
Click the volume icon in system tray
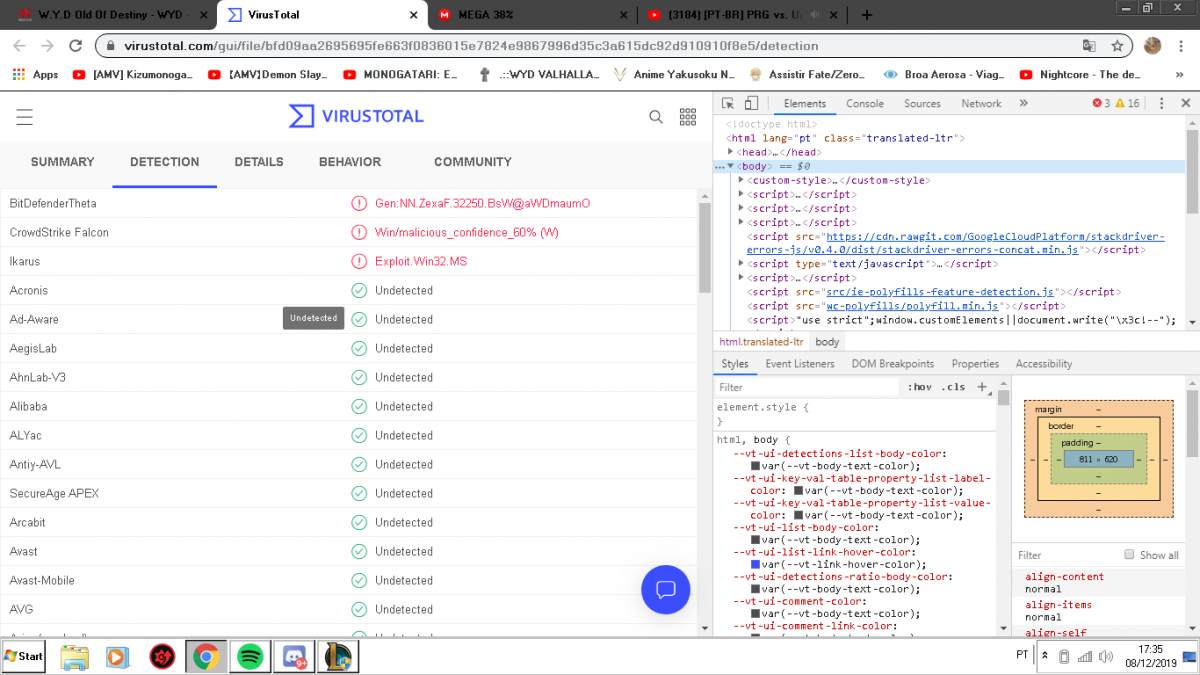point(1105,656)
